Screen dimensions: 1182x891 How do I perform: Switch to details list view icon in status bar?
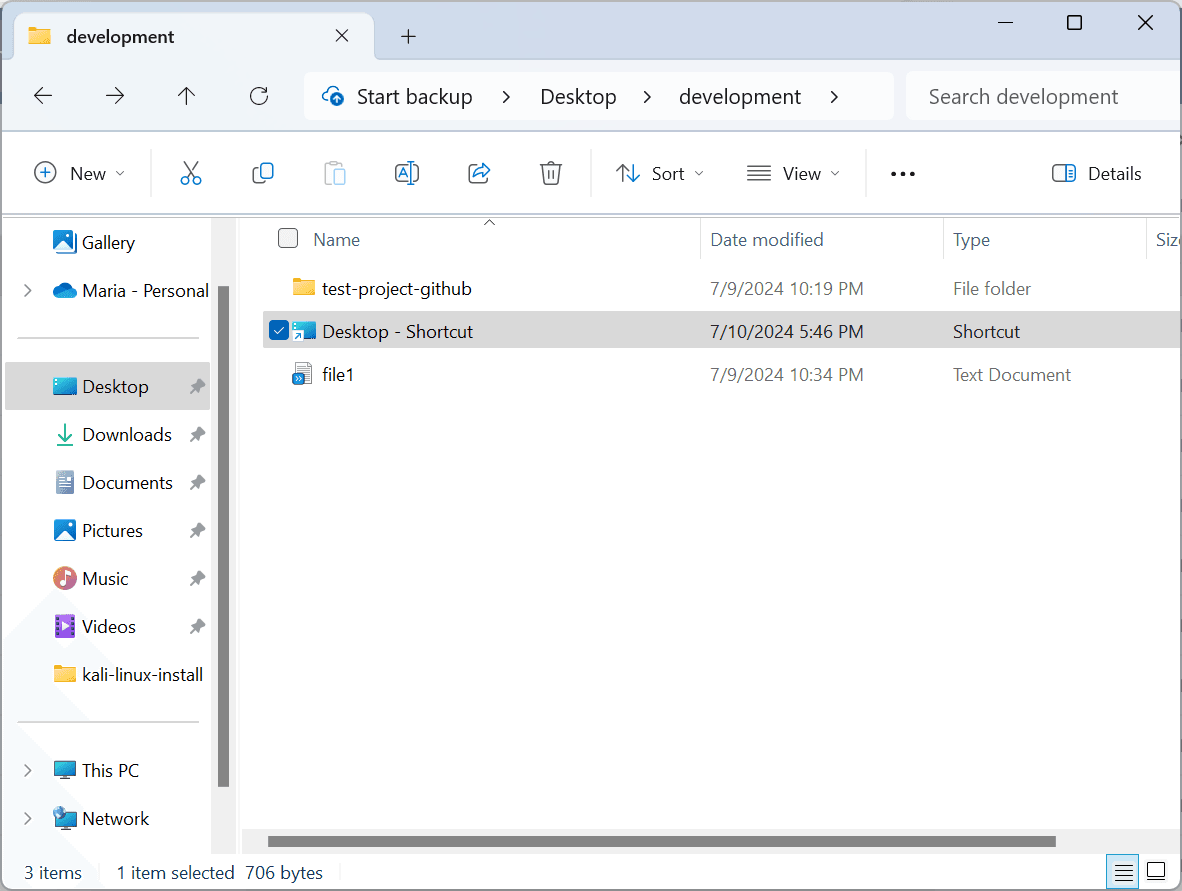(1123, 872)
